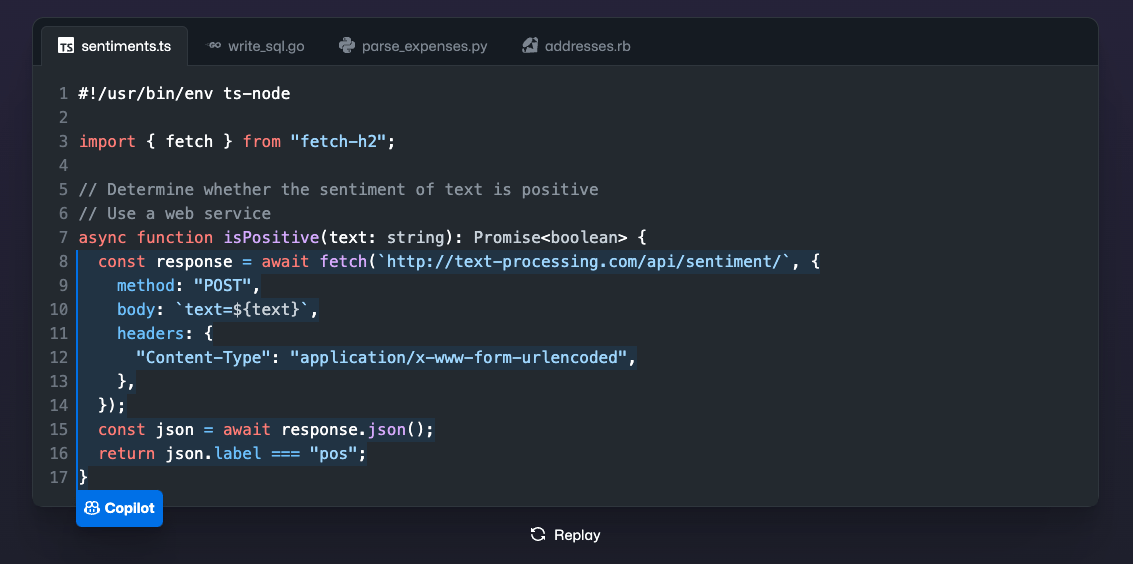Click the Copilot logo icon in blue badge
1133x564 pixels.
(x=92, y=508)
